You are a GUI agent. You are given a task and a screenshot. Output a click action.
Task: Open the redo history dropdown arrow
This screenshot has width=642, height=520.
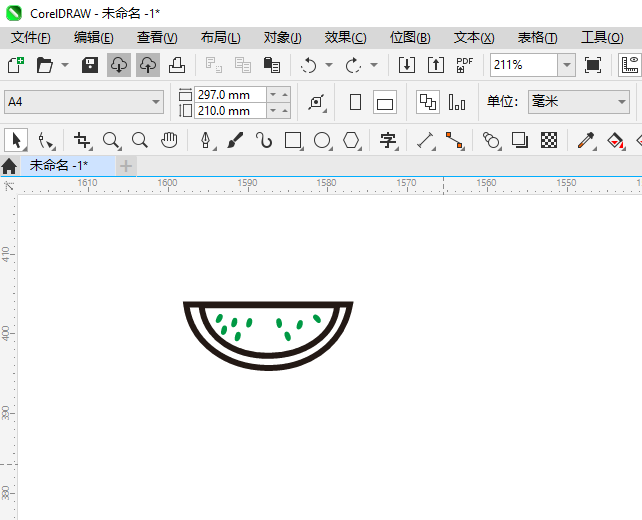(374, 65)
